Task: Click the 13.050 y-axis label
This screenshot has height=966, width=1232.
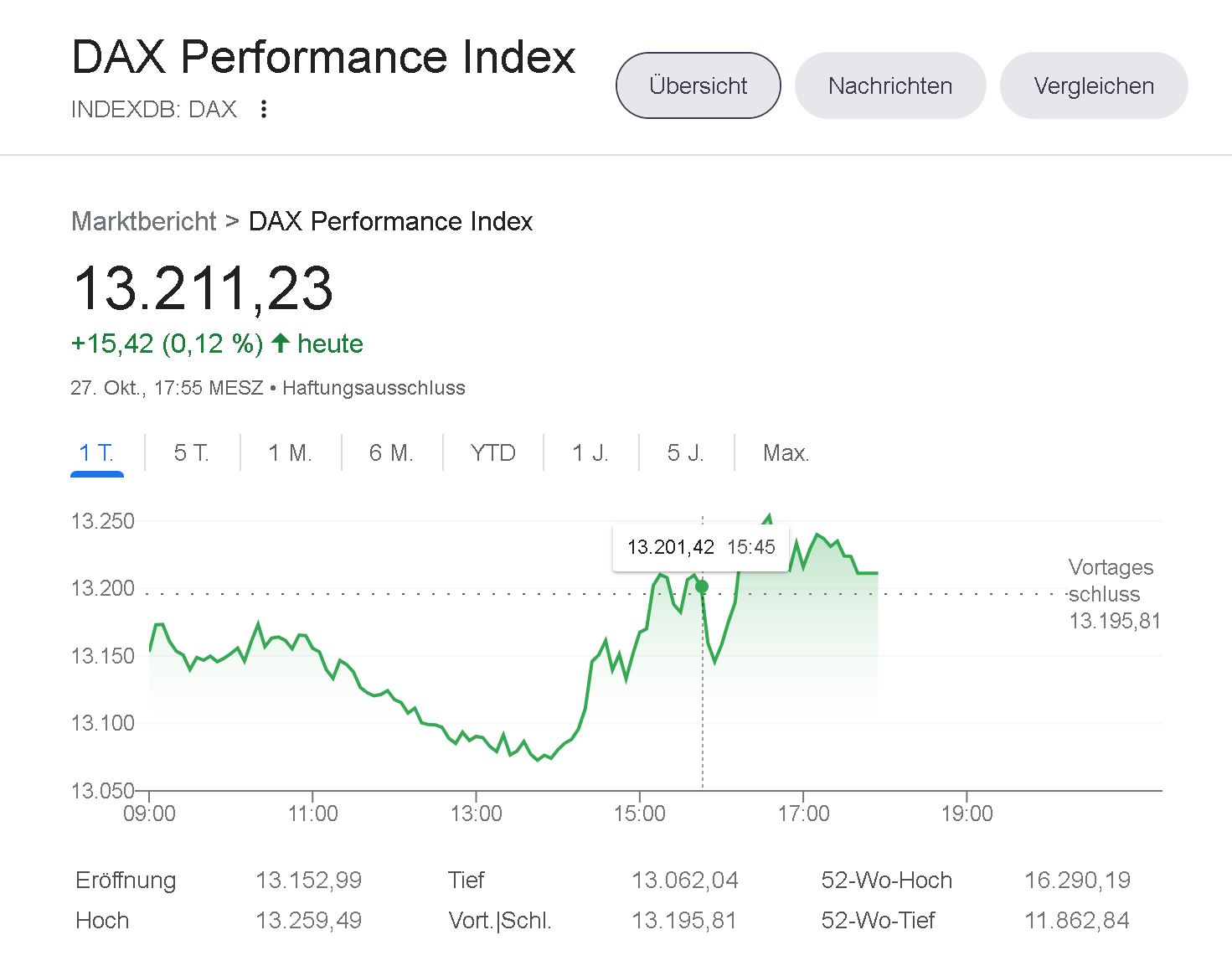Action: (x=102, y=791)
